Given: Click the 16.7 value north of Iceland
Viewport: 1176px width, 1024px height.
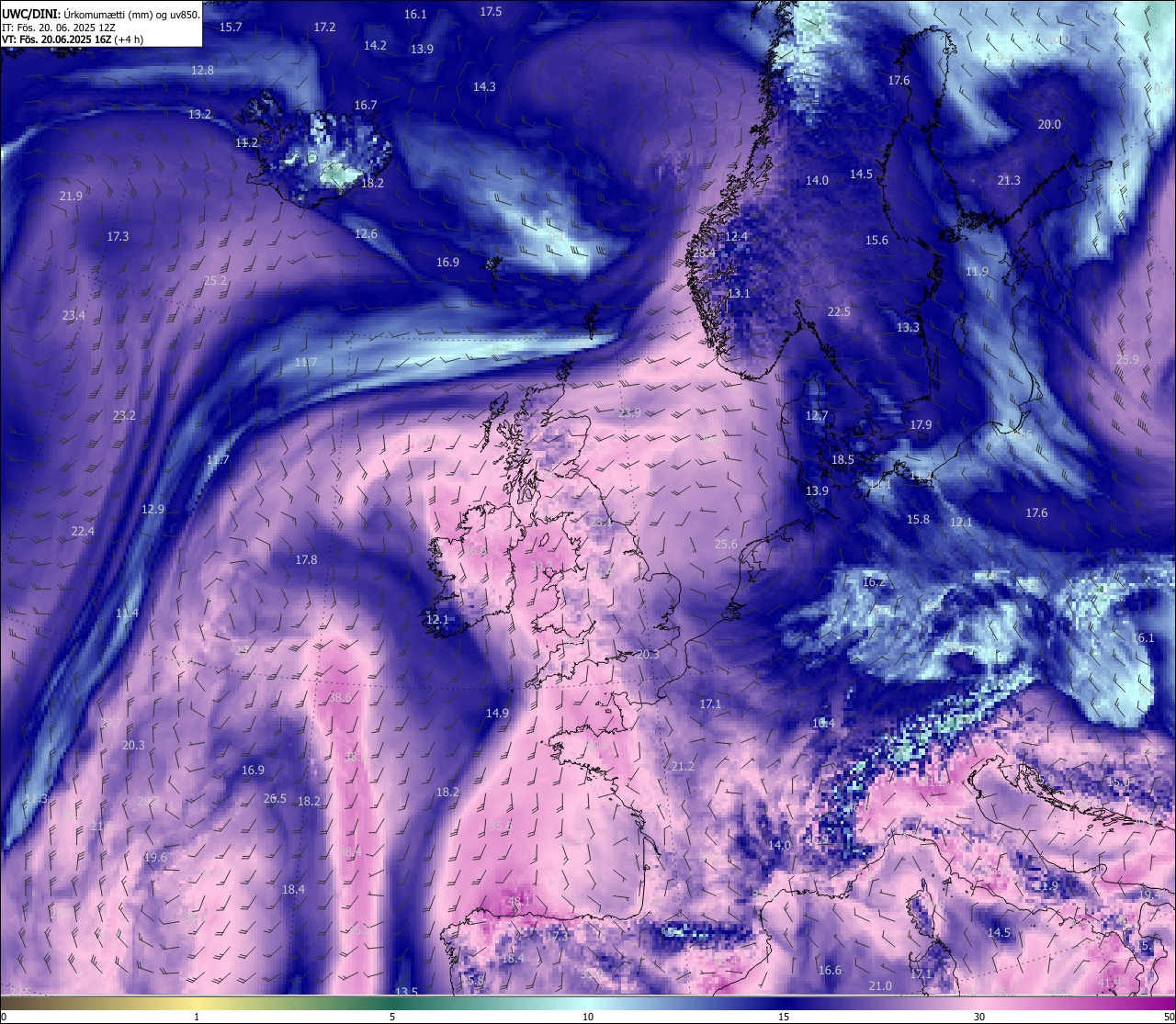Looking at the screenshot, I should coord(366,106).
